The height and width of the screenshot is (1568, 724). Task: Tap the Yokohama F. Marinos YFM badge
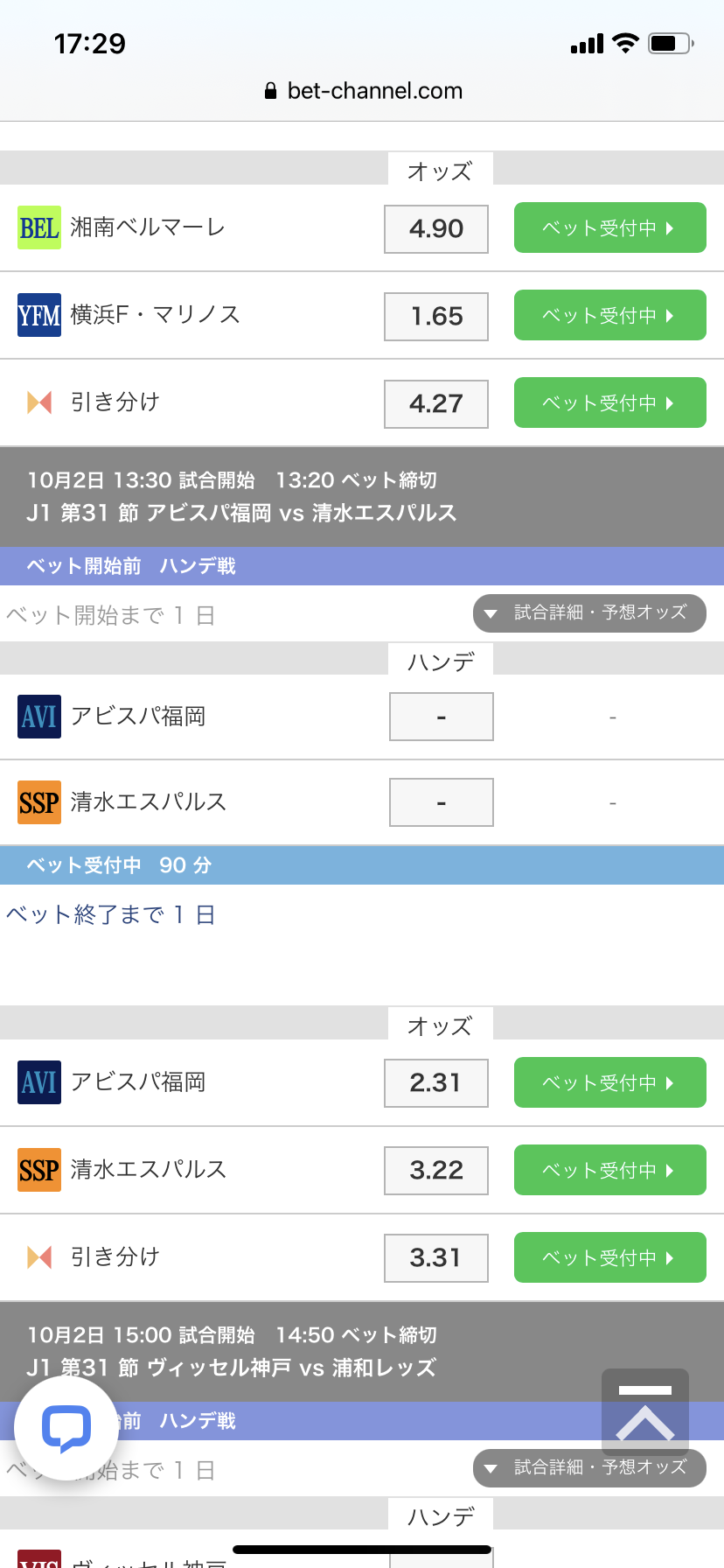(39, 315)
